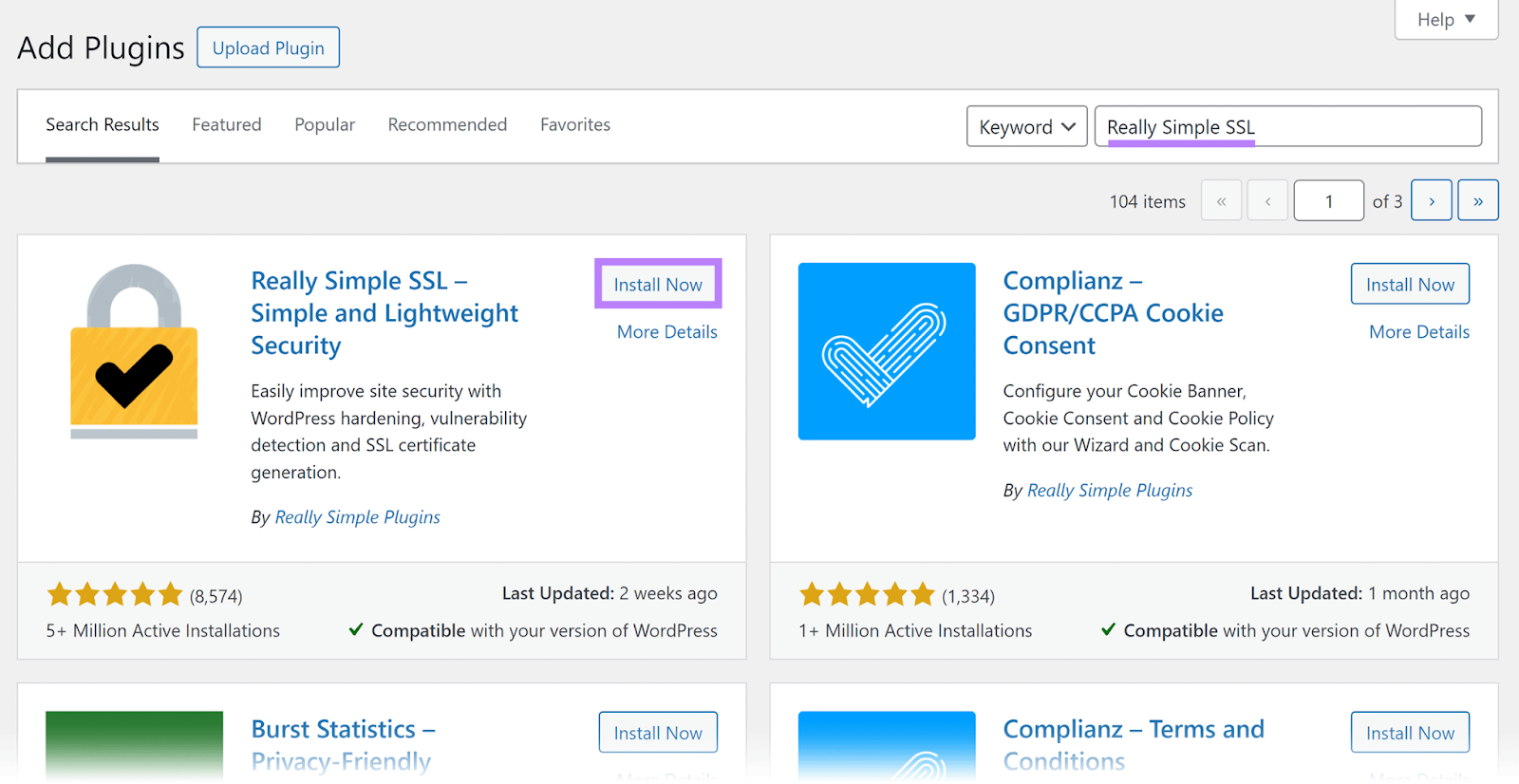The width and height of the screenshot is (1519, 784).
Task: Open the Complianz GDPR/CCPA Cookie Consent title link
Action: coord(1114,312)
